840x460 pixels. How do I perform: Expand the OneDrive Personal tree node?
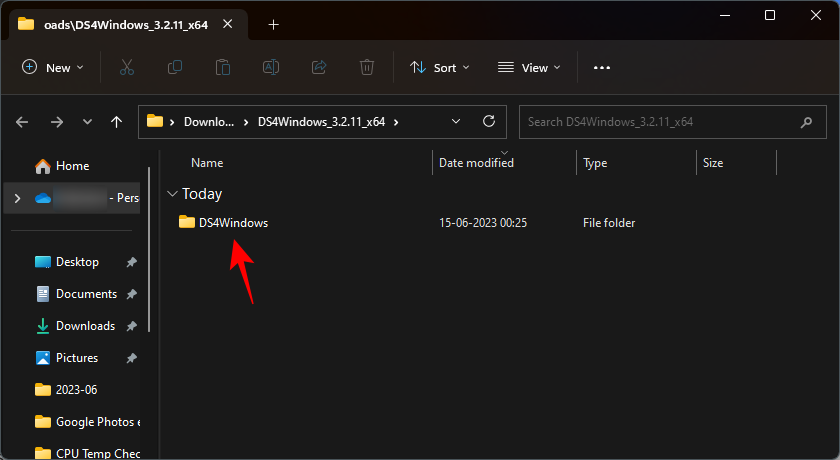click(x=17, y=198)
